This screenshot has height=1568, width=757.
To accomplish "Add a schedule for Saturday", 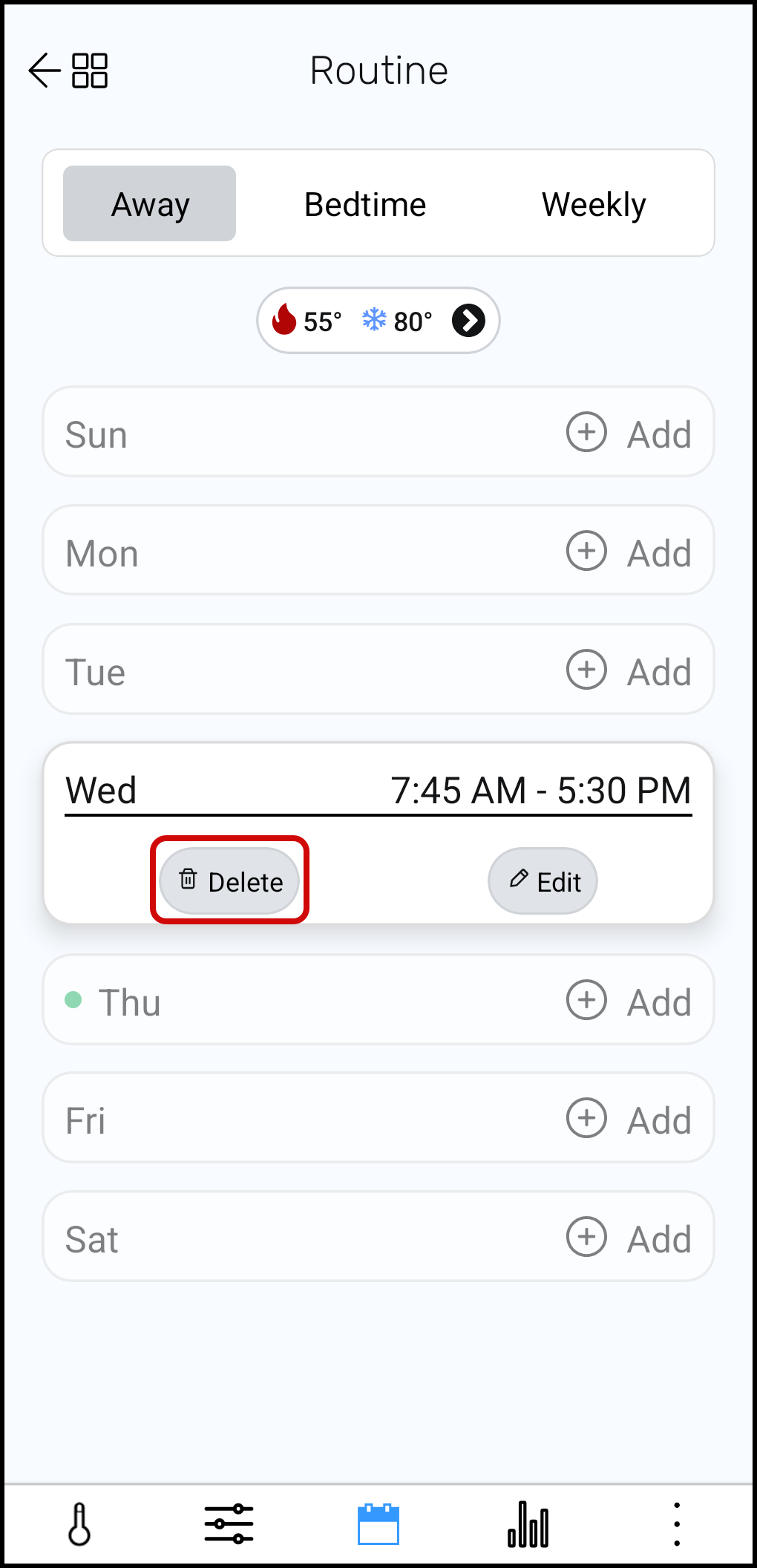I will (629, 1238).
